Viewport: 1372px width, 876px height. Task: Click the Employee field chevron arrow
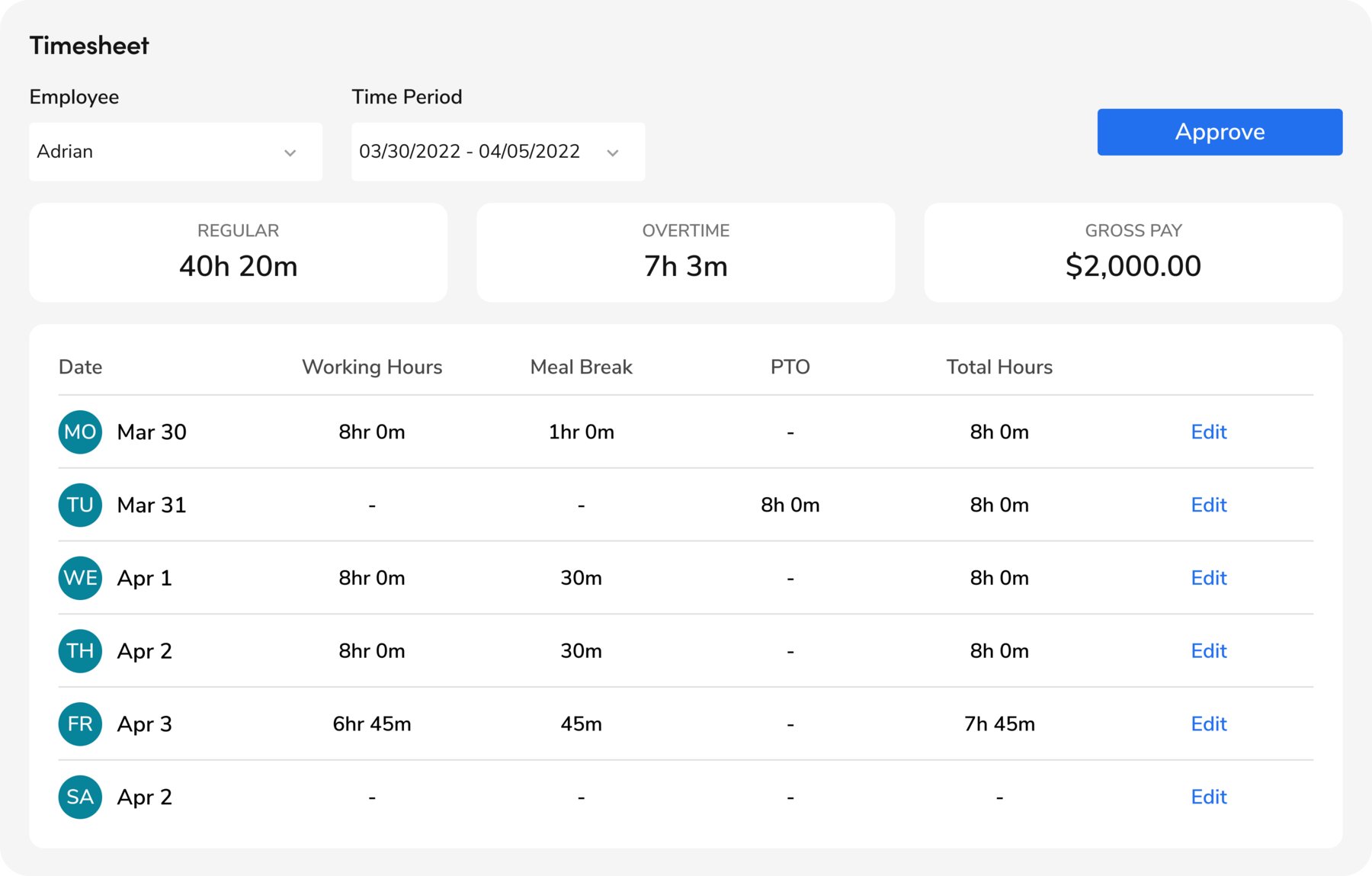(x=290, y=152)
